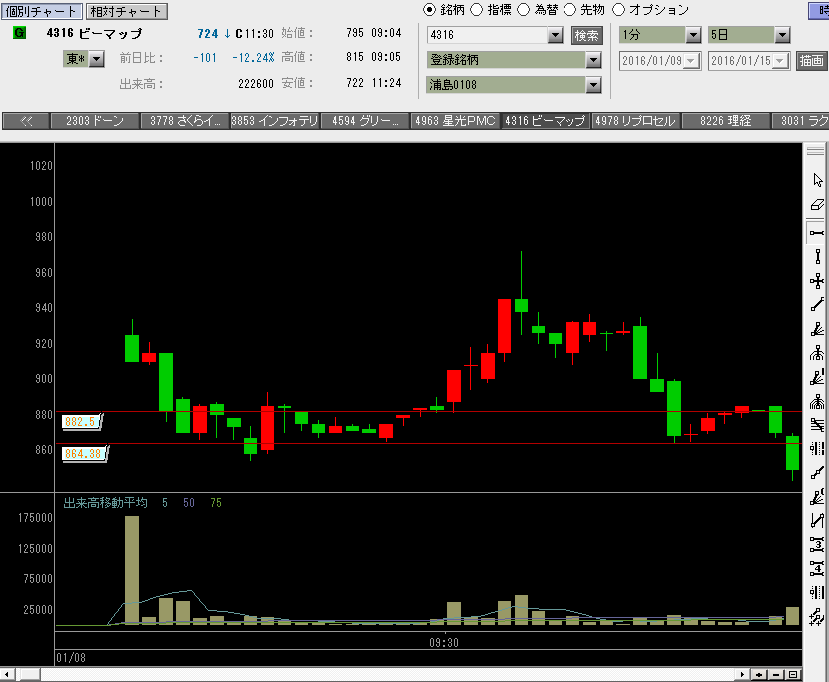
Task: Select the crosshair line drawing tool
Action: (817, 281)
